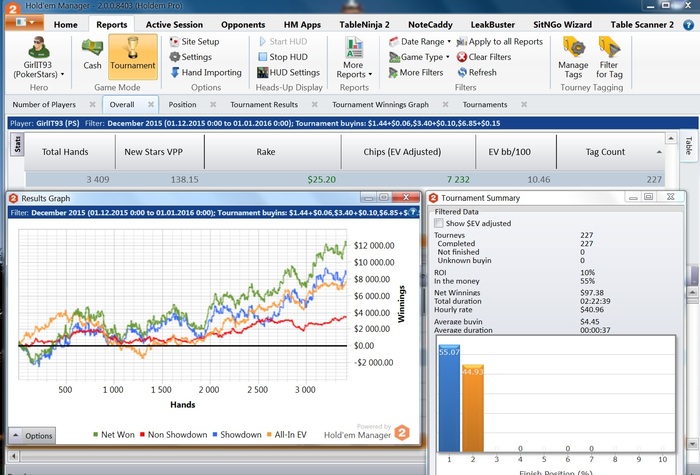Open More Reports
Image resolution: width=700 pixels, height=475 pixels.
354,58
